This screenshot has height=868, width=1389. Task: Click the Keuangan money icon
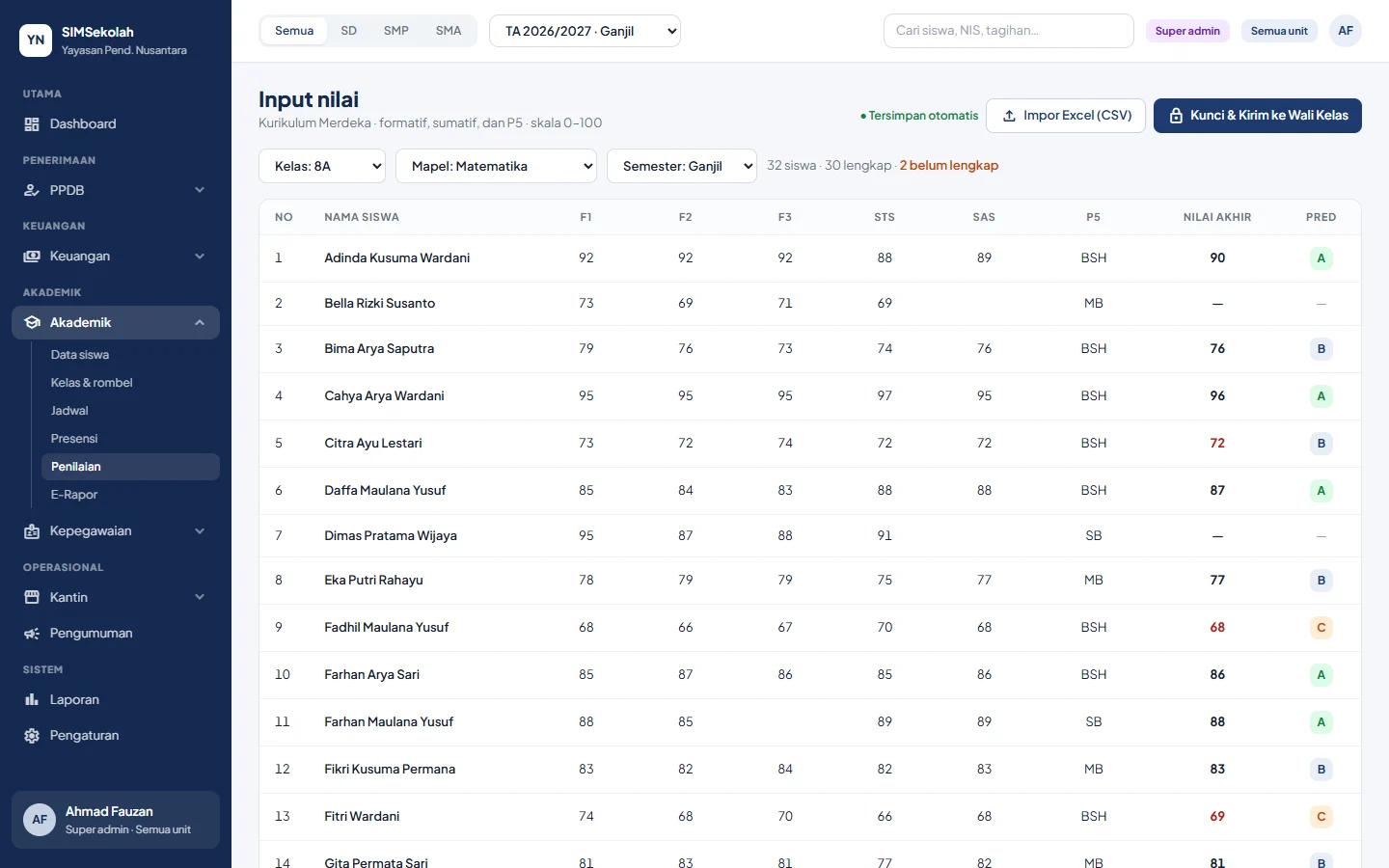32,257
